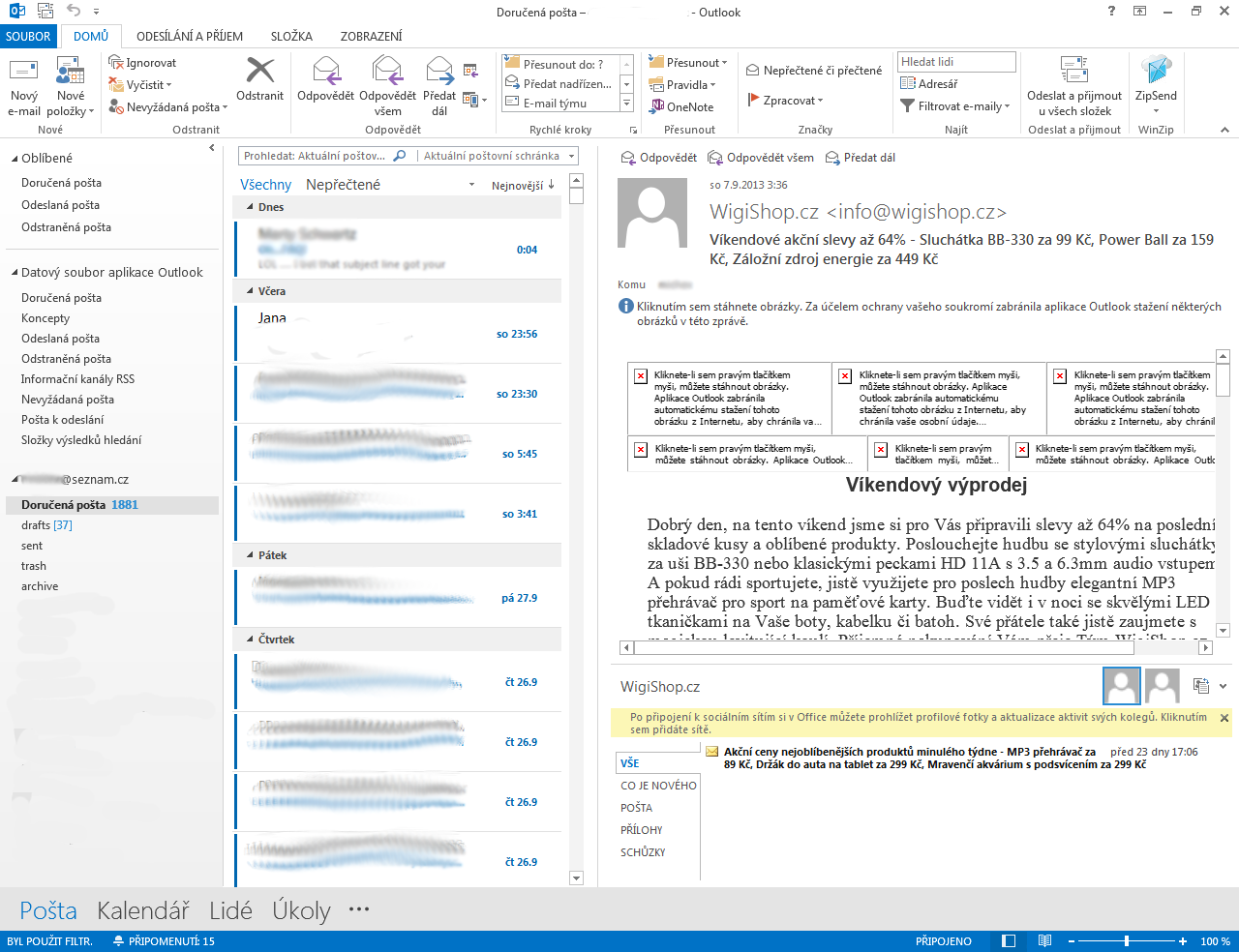Open the Adresář address book

pyautogui.click(x=929, y=84)
